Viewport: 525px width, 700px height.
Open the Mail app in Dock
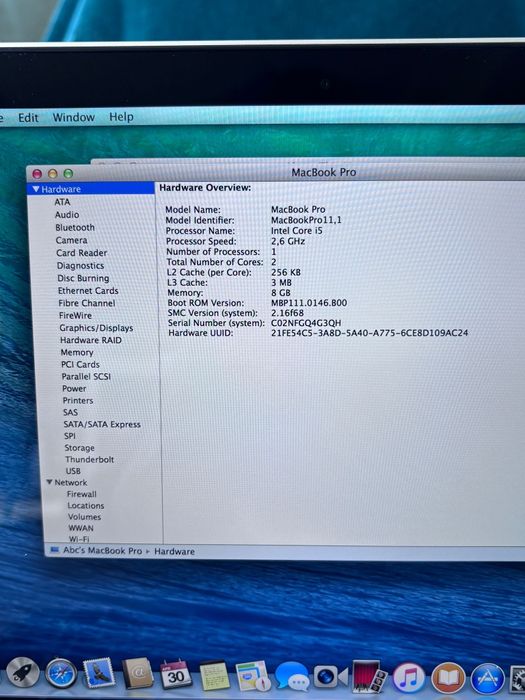coord(98,673)
